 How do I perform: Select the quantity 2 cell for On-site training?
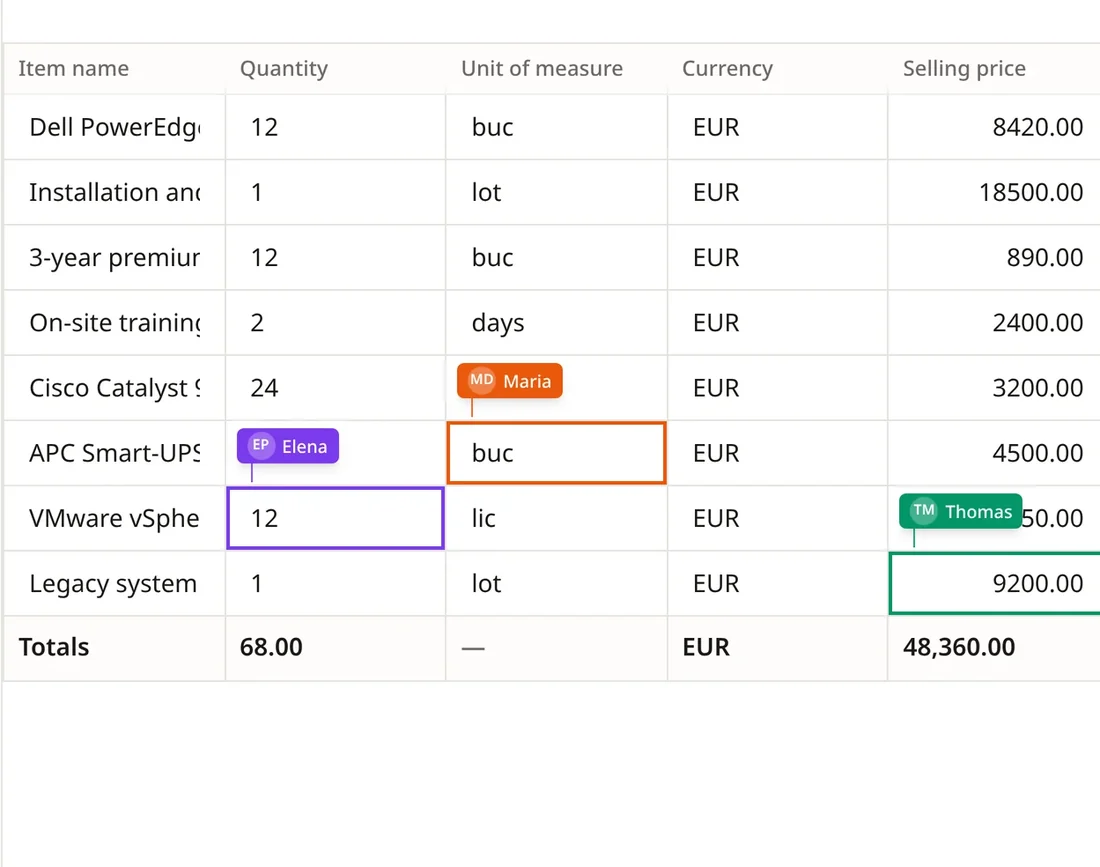(335, 323)
